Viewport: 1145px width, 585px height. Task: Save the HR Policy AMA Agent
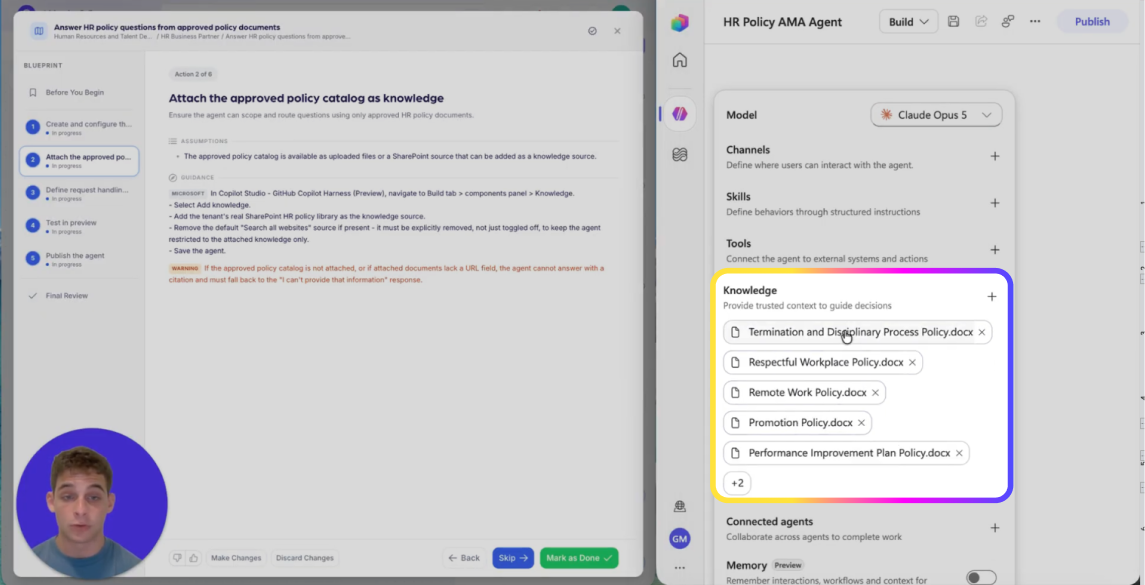[953, 21]
